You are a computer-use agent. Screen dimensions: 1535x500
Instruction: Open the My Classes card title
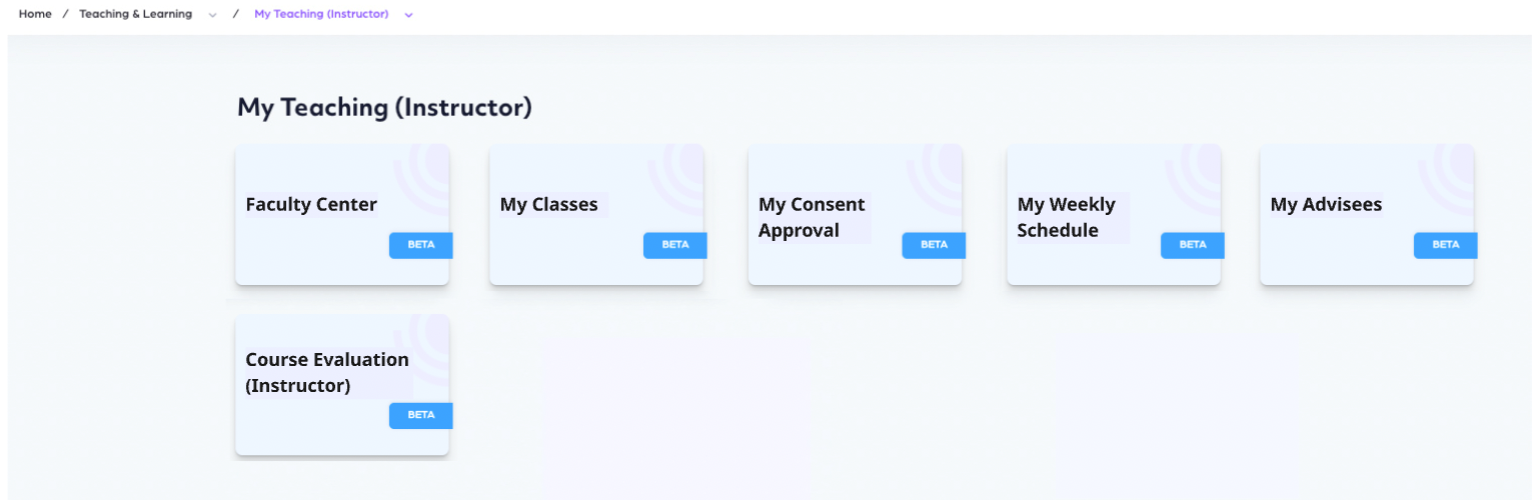click(x=549, y=205)
